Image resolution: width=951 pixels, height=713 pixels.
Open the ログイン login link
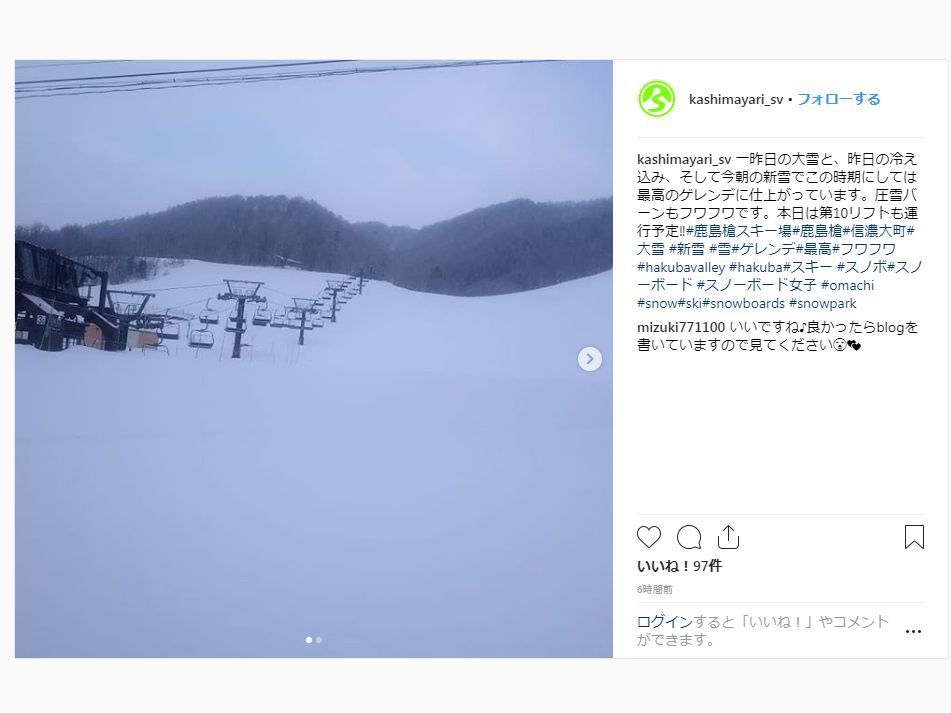(x=665, y=621)
